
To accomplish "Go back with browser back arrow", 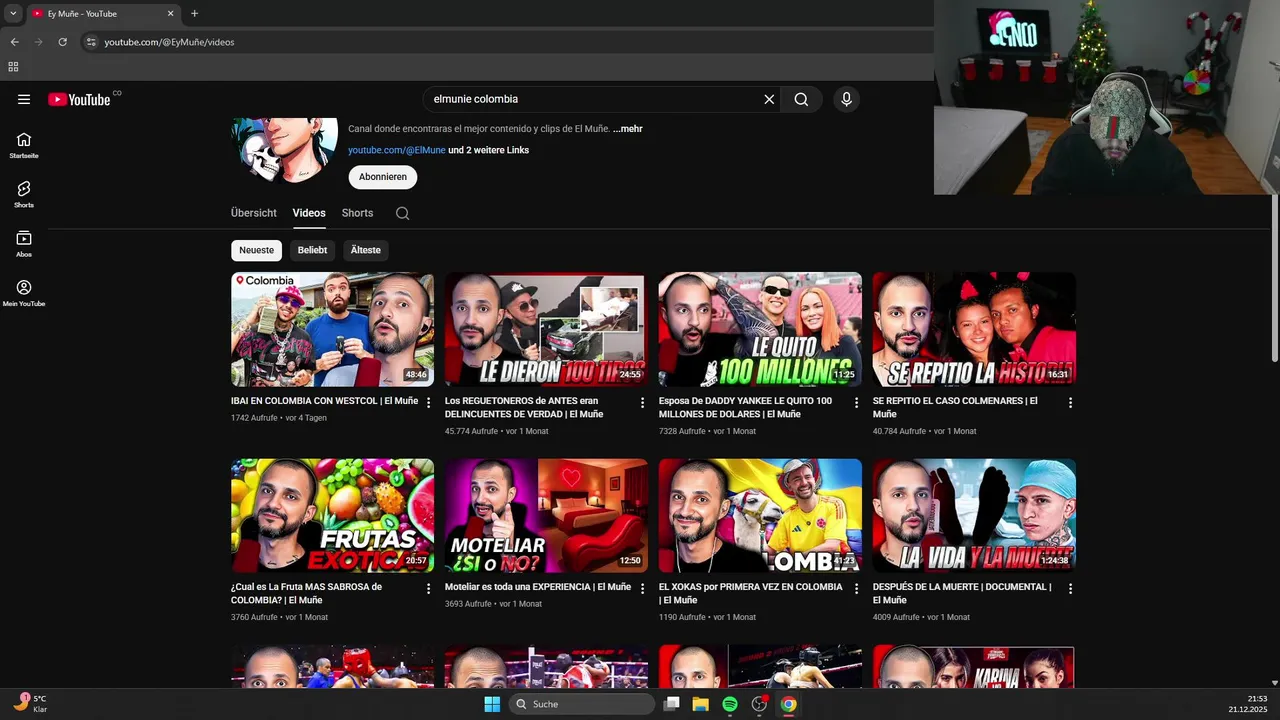I will click(x=14, y=42).
